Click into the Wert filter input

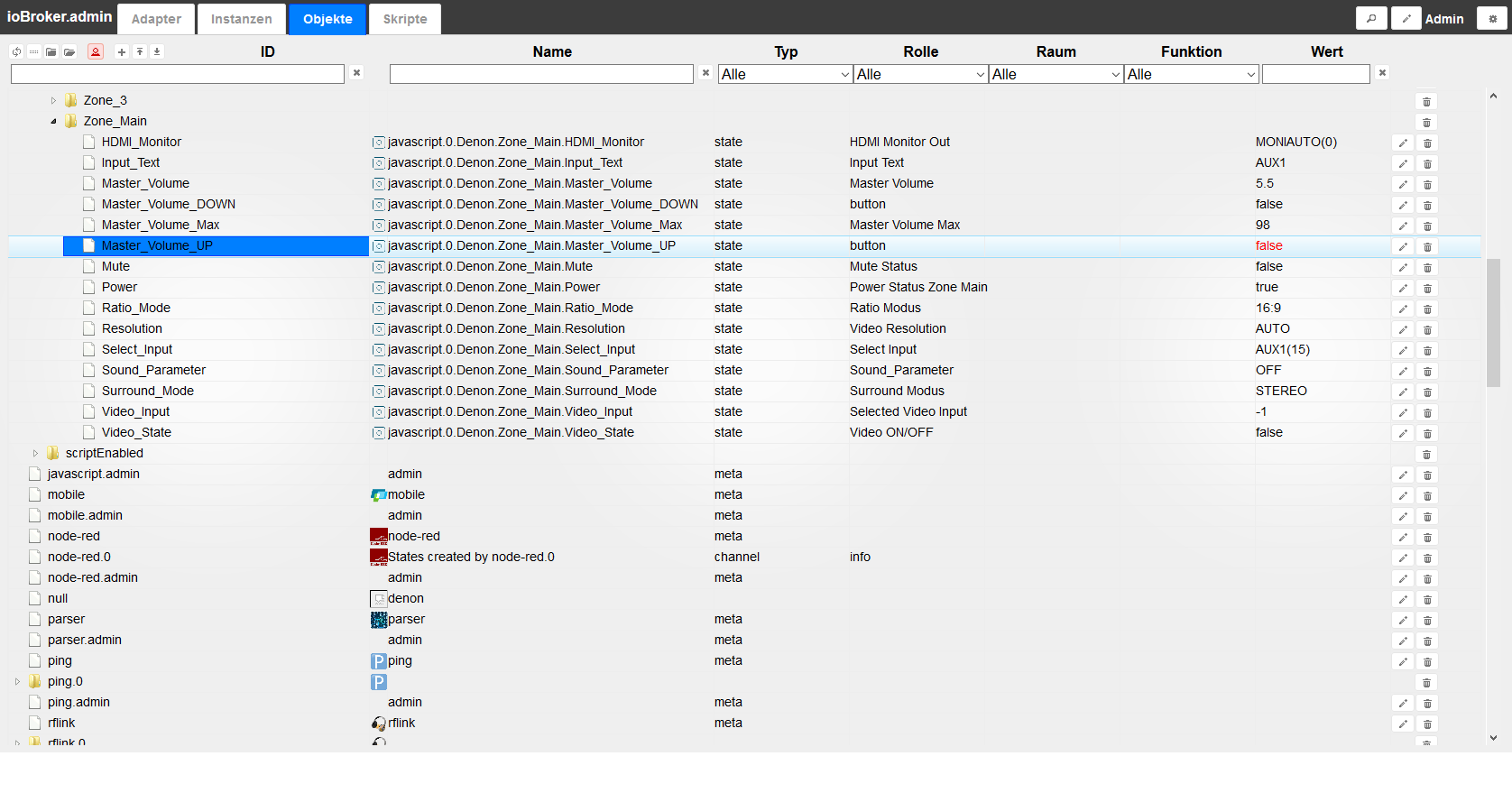[x=1316, y=74]
